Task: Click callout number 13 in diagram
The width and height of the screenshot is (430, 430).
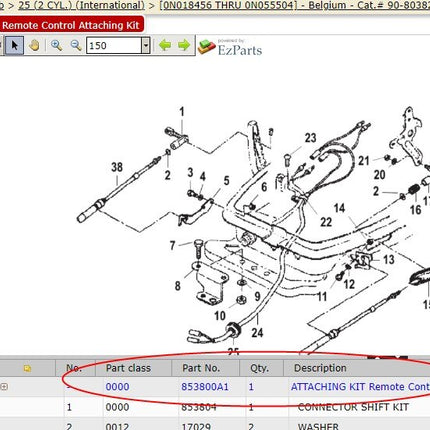Action: [x=389, y=259]
